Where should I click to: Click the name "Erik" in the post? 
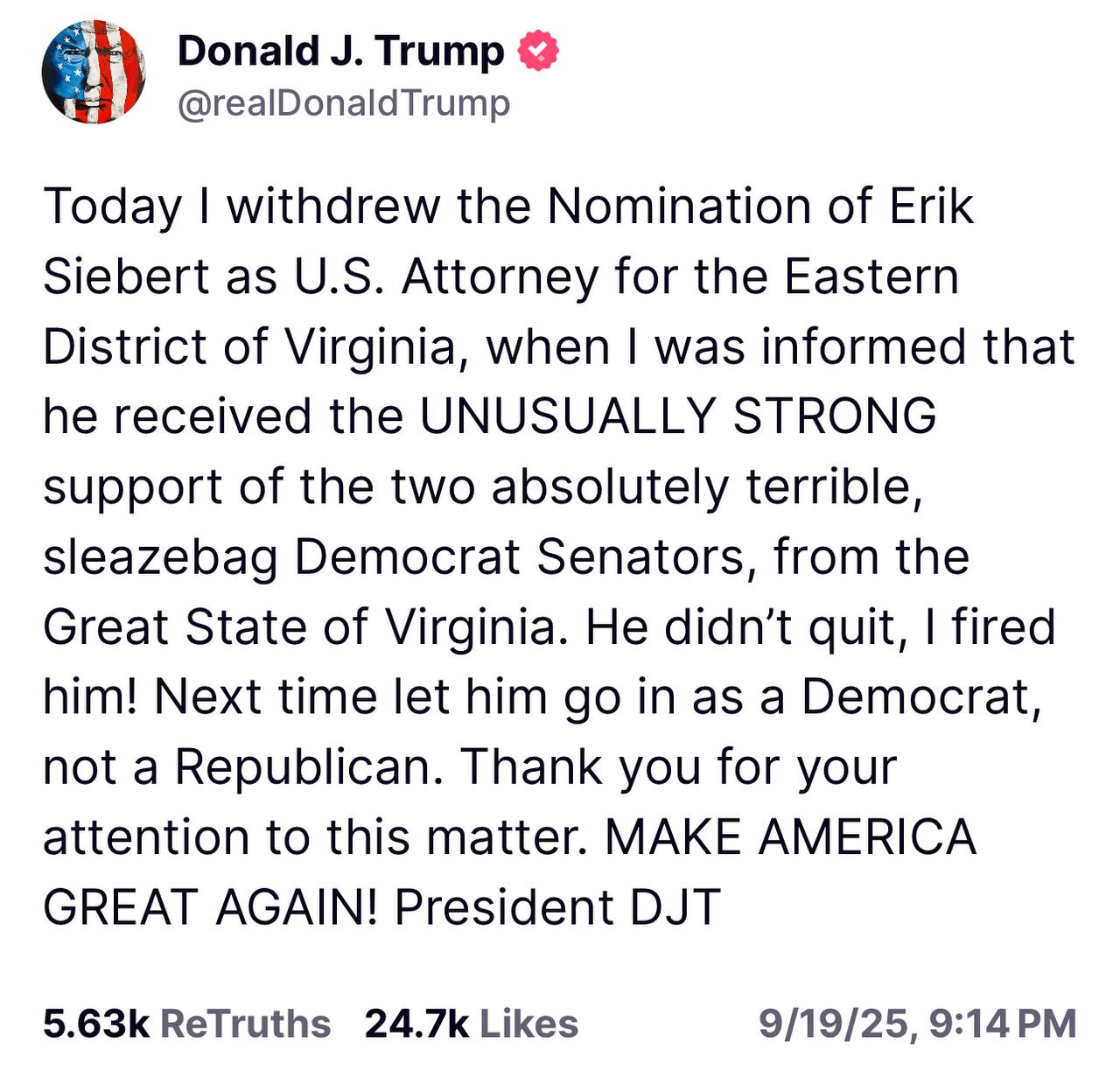931,207
